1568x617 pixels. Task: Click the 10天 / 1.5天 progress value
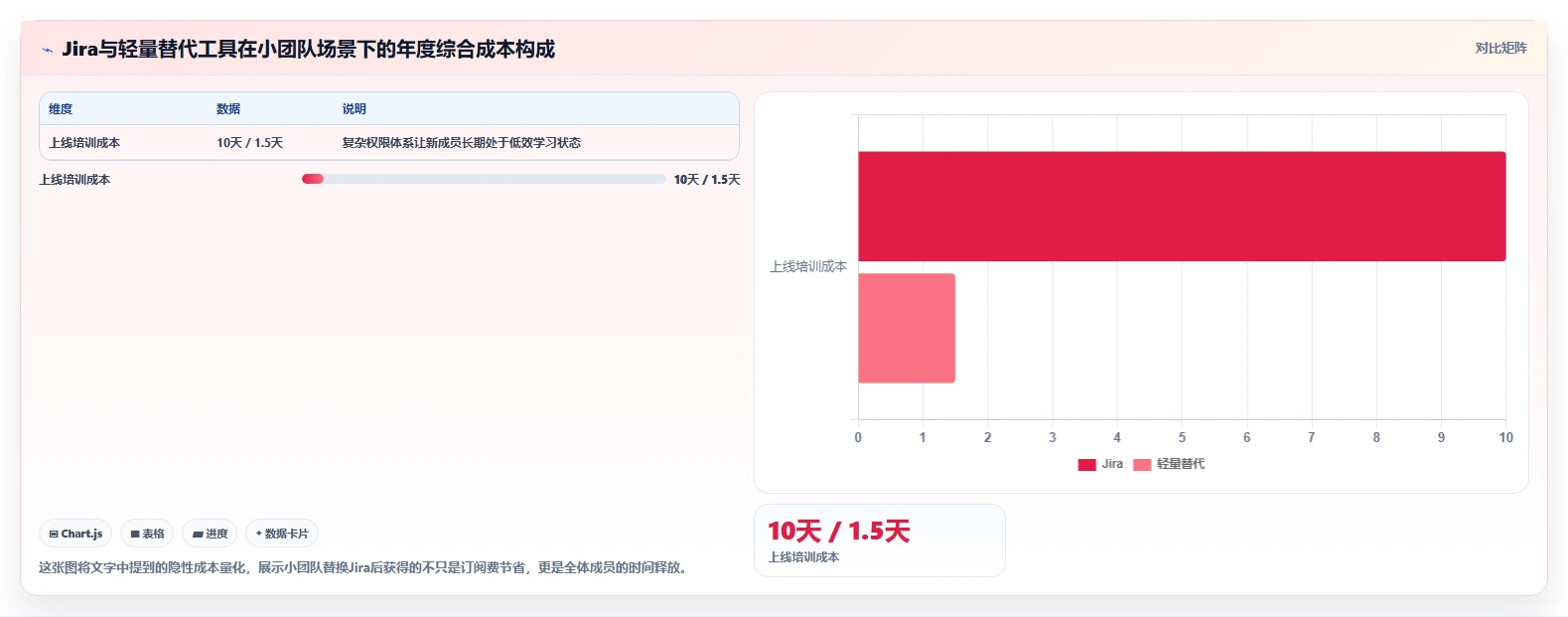tap(707, 180)
